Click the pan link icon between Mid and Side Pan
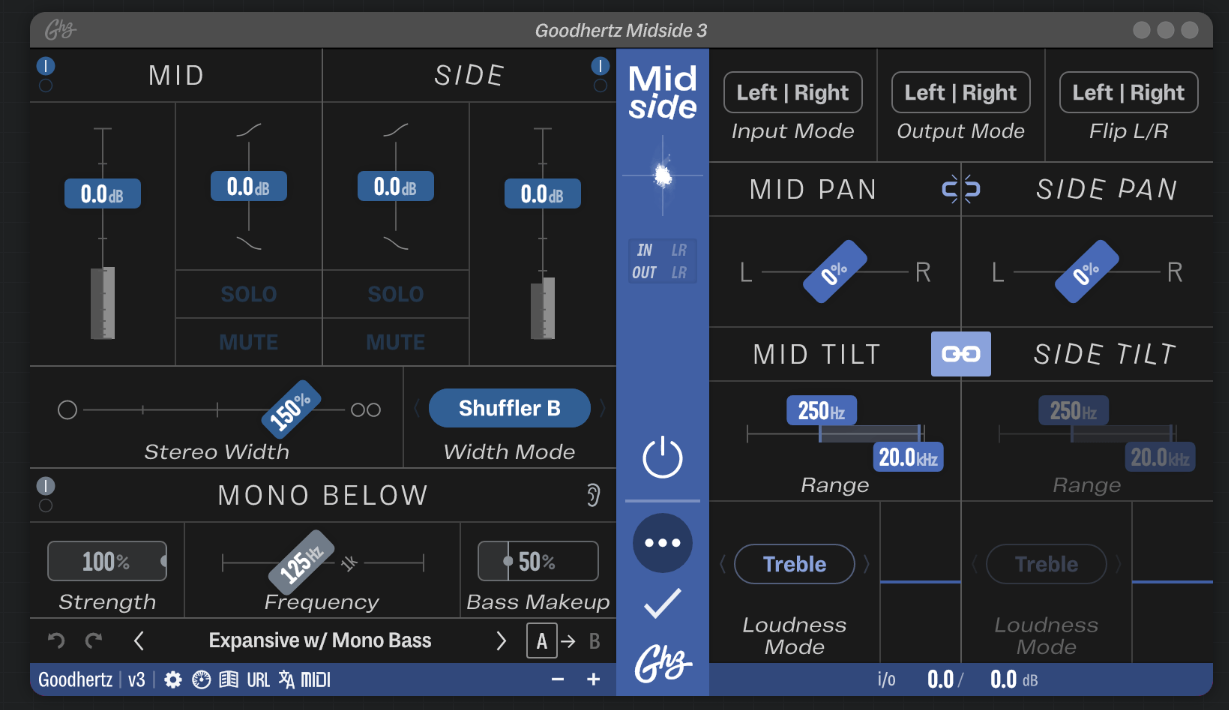 (x=961, y=189)
